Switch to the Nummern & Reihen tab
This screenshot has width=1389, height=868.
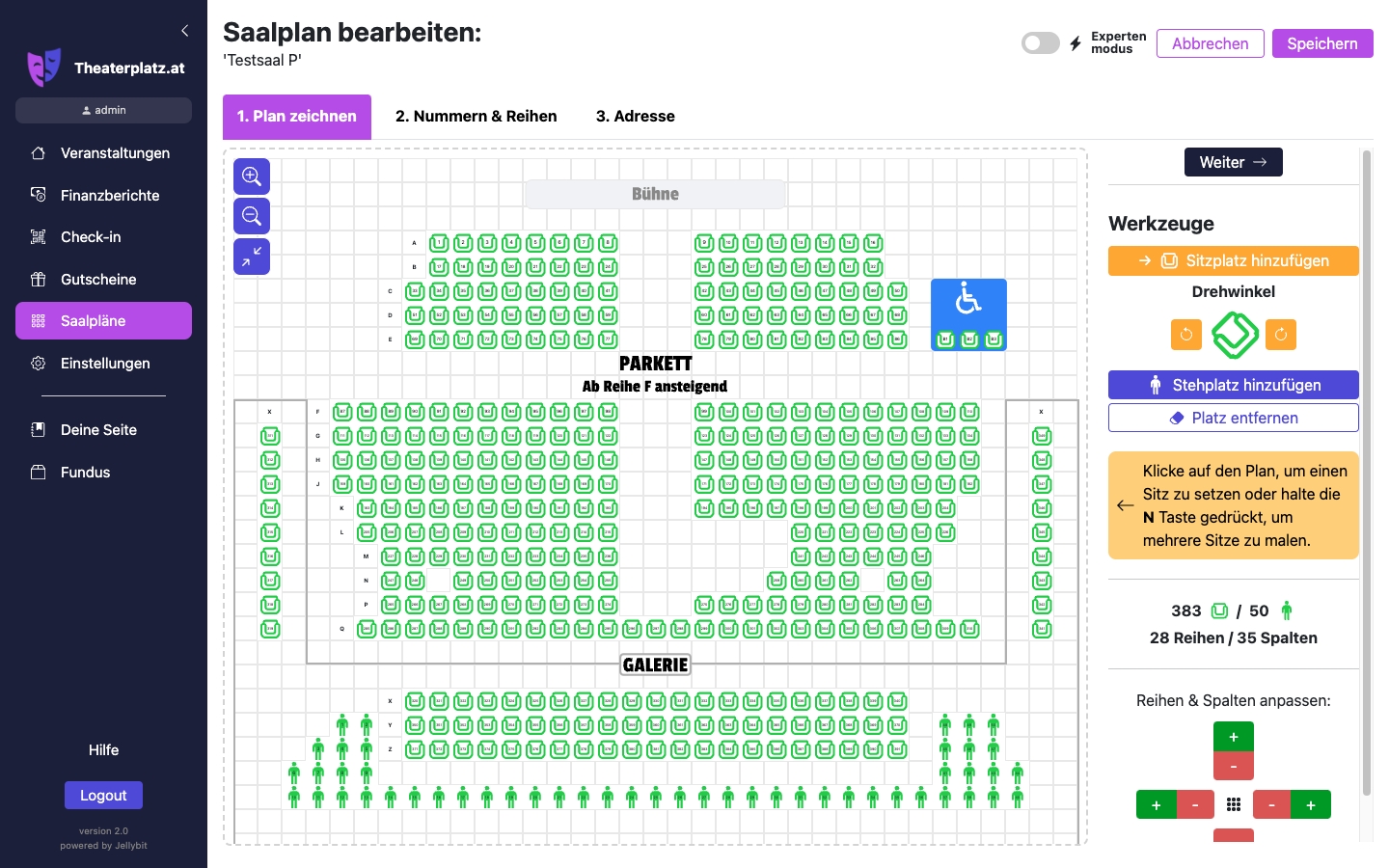476,116
